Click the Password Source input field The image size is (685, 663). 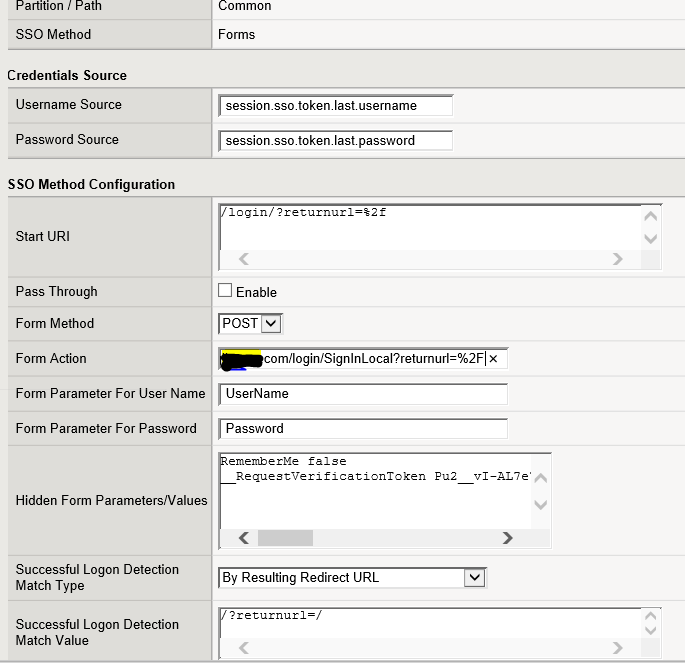(x=335, y=141)
